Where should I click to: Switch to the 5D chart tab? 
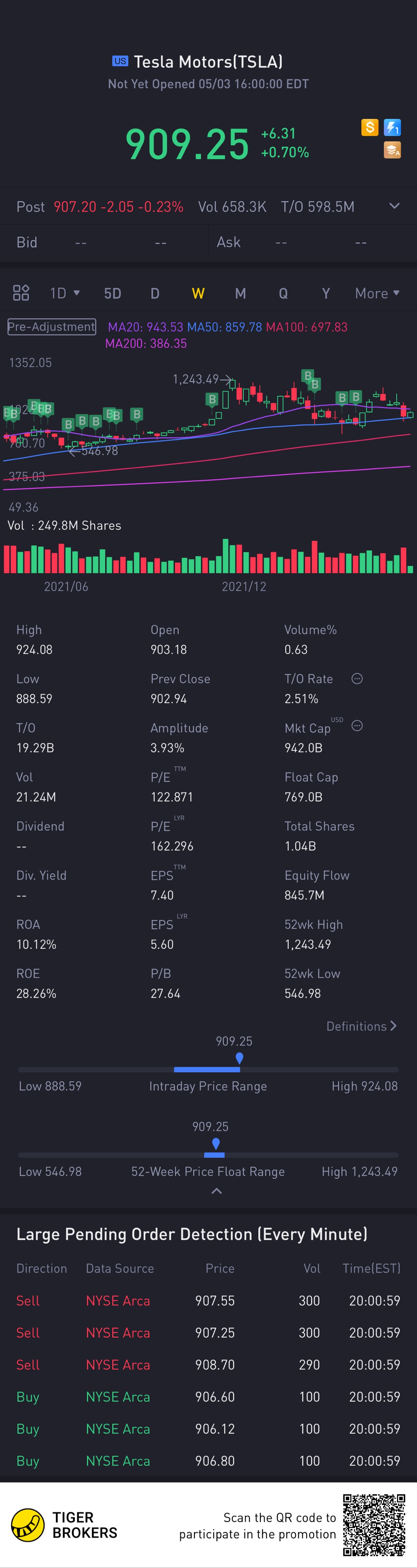pos(112,293)
